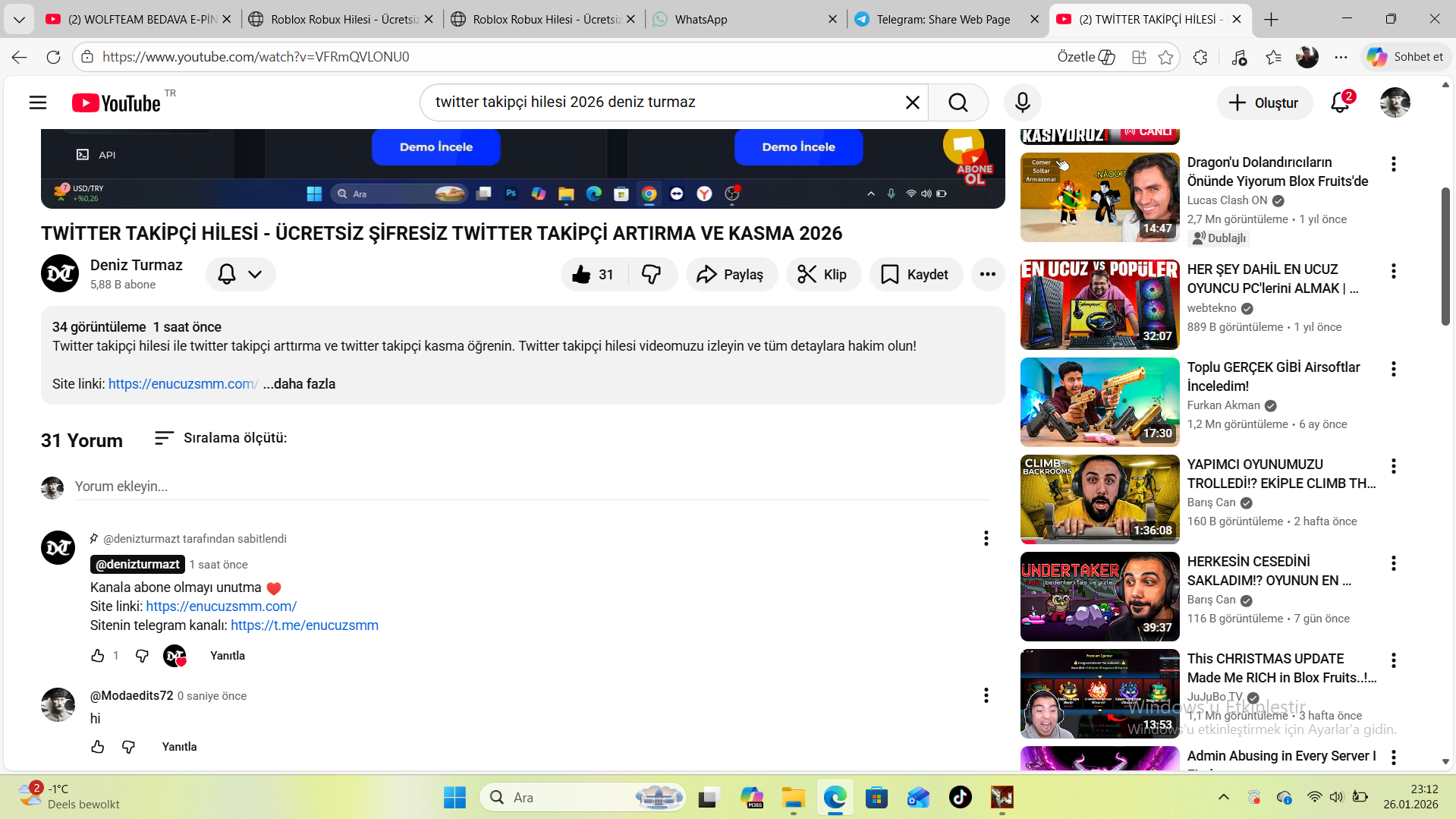Open the Windows Start menu

[x=454, y=798]
